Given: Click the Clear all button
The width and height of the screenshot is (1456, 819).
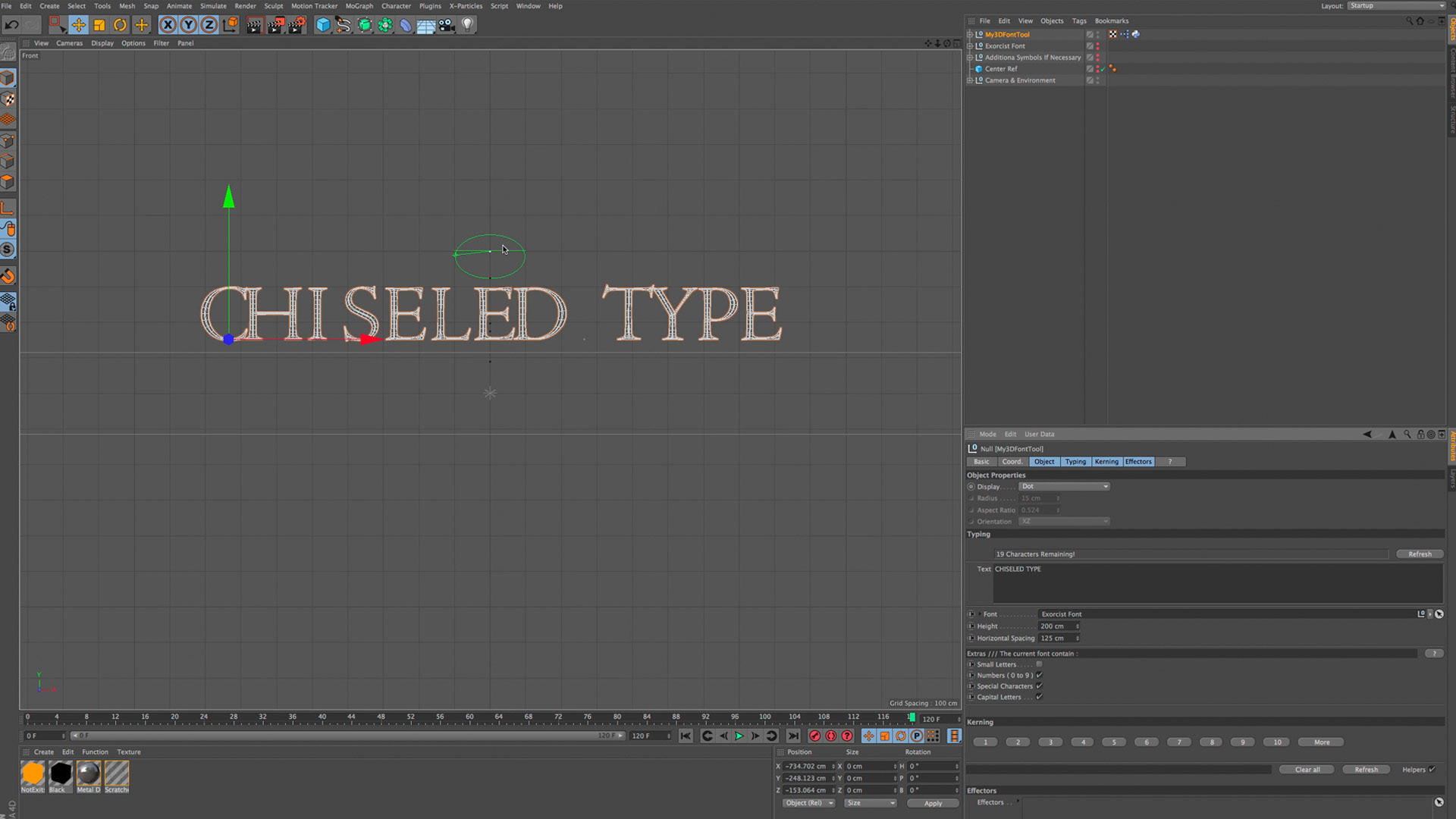Looking at the screenshot, I should pos(1307,770).
